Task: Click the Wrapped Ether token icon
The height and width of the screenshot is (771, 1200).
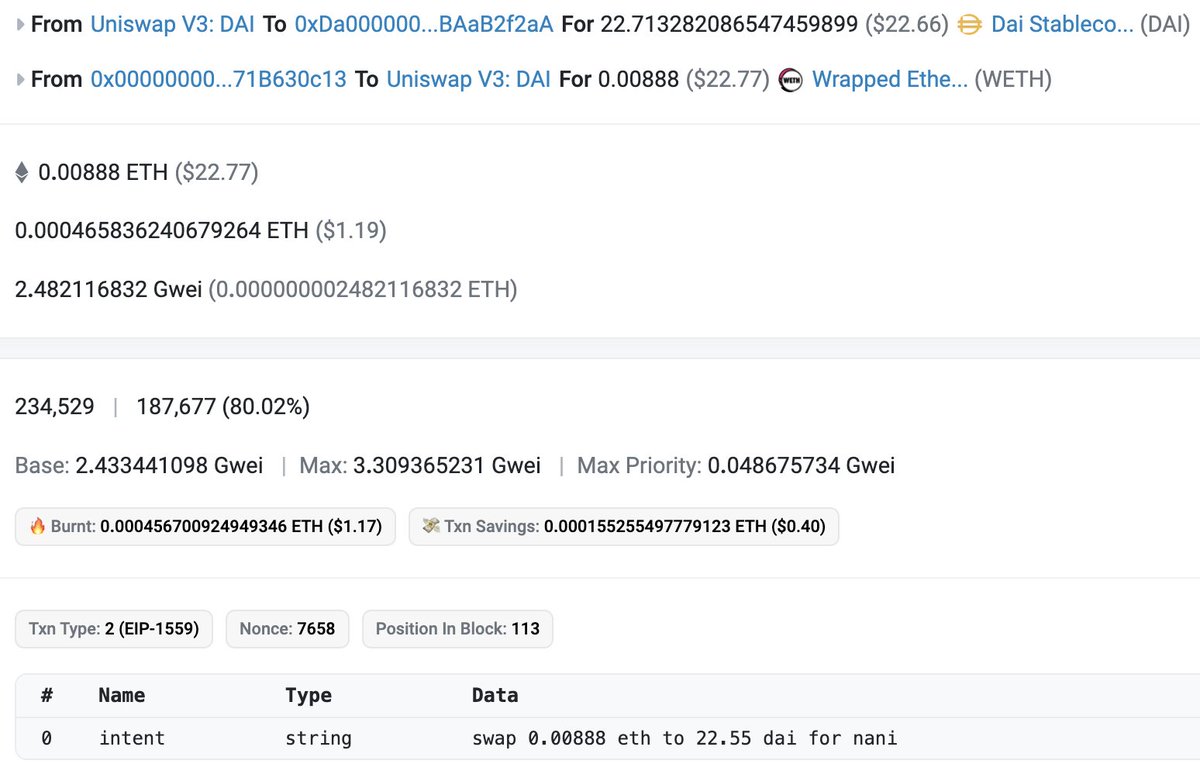Action: tap(790, 80)
